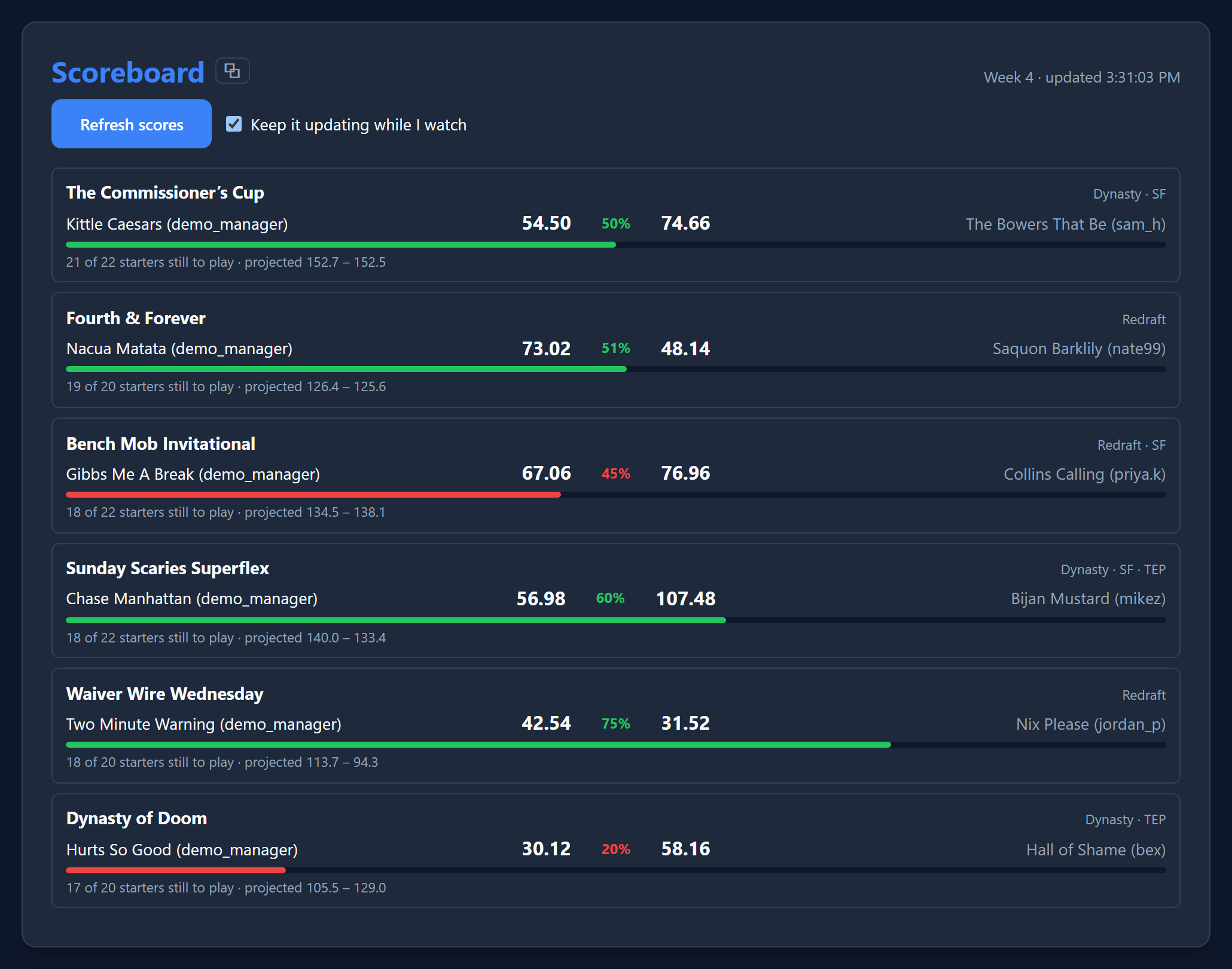Click the score 107.48
Image resolution: width=1232 pixels, height=969 pixels.
click(686, 599)
